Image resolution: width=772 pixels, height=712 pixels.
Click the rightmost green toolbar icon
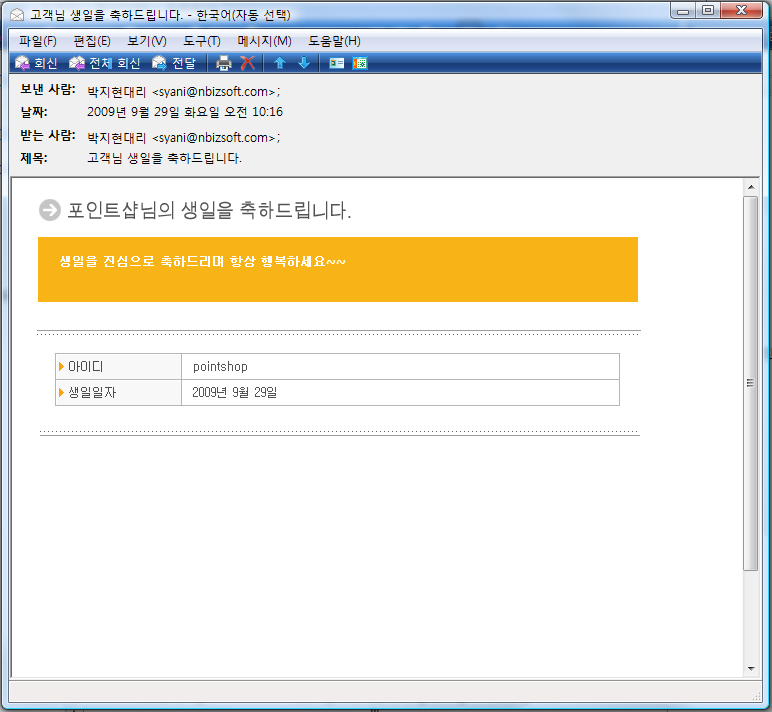(360, 63)
